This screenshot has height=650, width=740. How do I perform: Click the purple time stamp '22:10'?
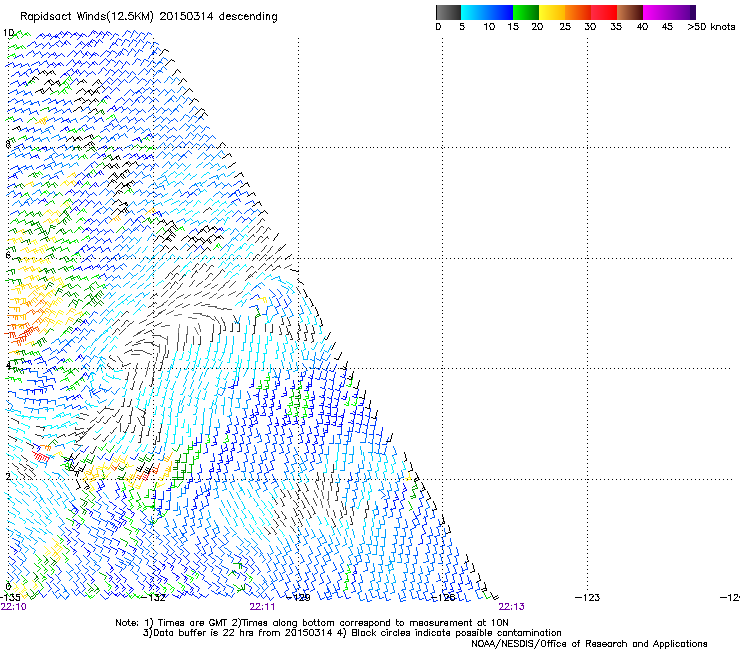click(x=14, y=607)
